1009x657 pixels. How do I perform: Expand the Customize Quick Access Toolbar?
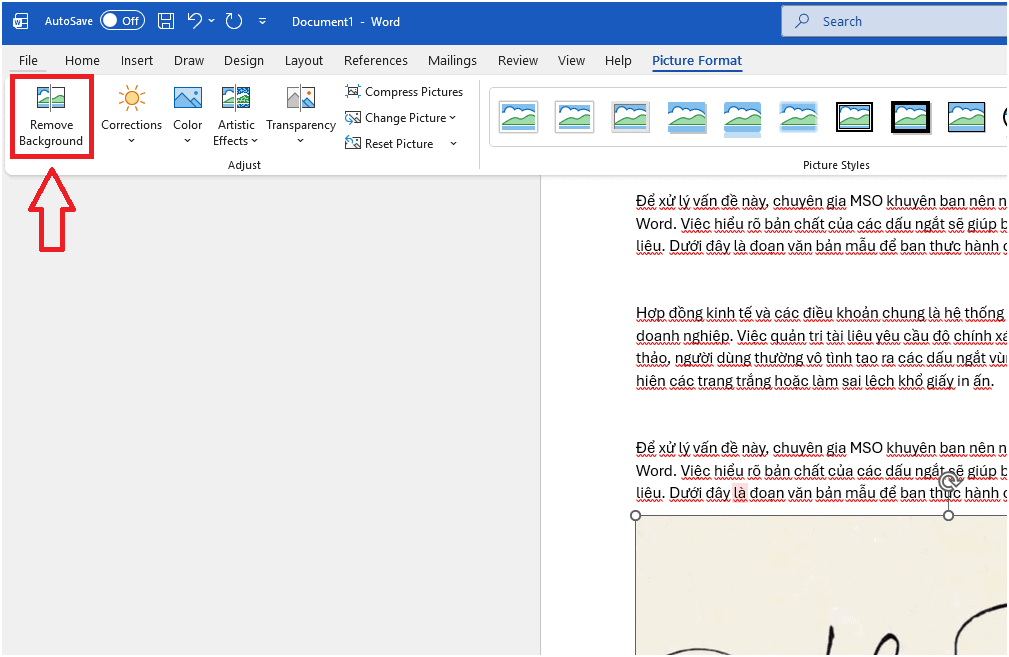(263, 21)
